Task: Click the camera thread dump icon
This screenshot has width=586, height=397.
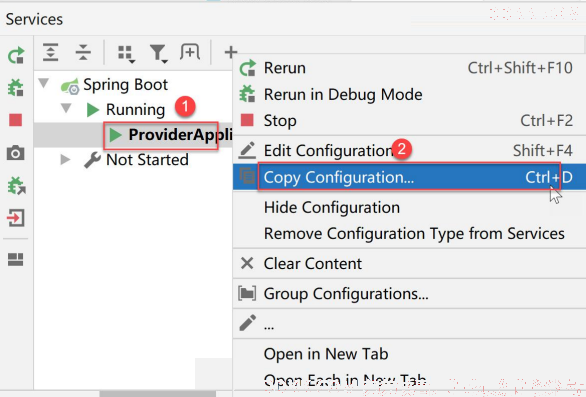Action: pos(16,153)
